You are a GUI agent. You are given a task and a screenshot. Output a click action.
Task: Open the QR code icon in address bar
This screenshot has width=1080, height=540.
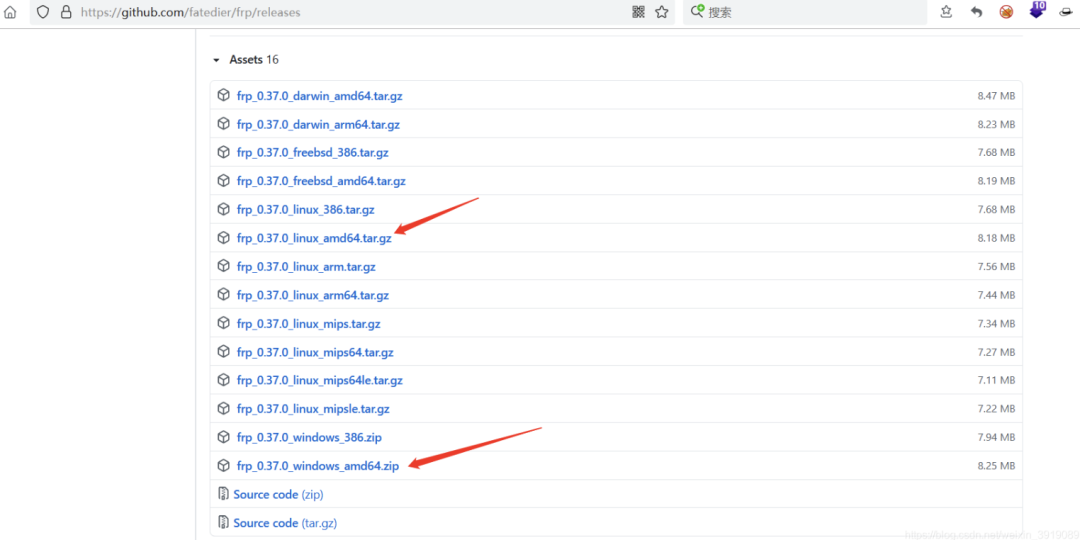pyautogui.click(x=638, y=12)
